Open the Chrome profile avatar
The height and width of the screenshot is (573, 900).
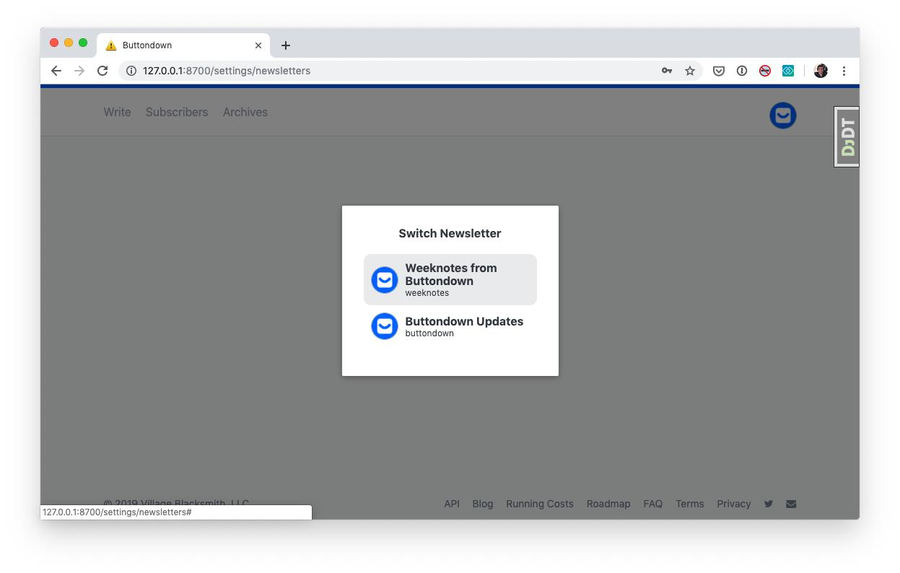821,71
